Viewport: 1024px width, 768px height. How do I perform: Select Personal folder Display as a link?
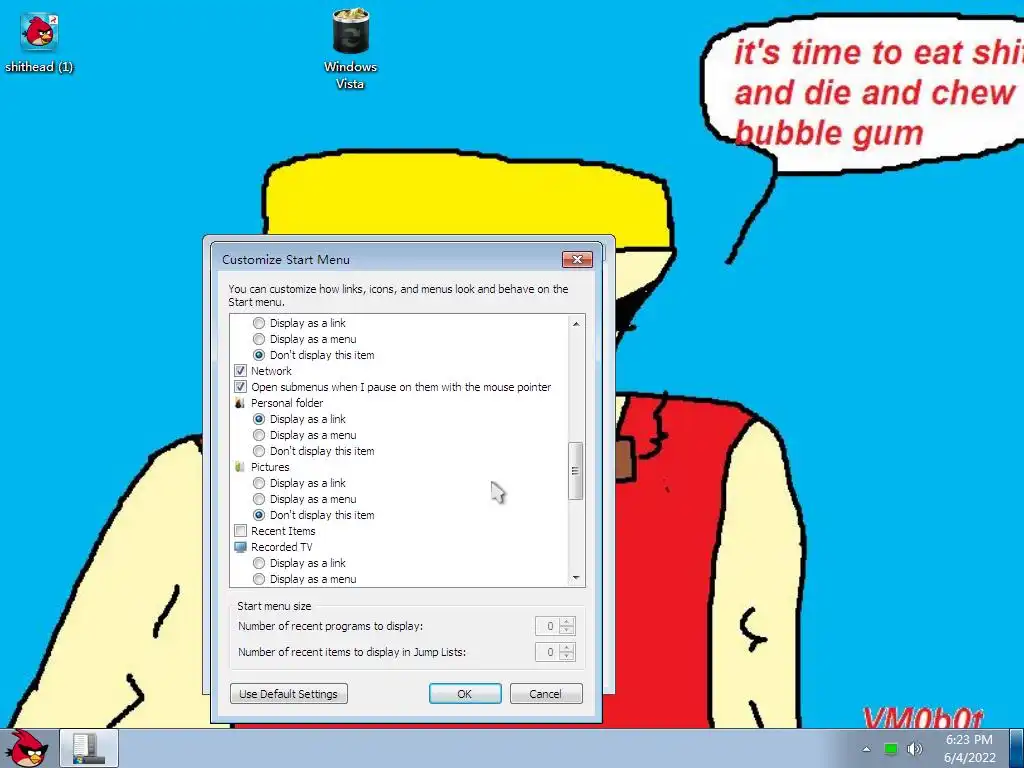coord(259,419)
